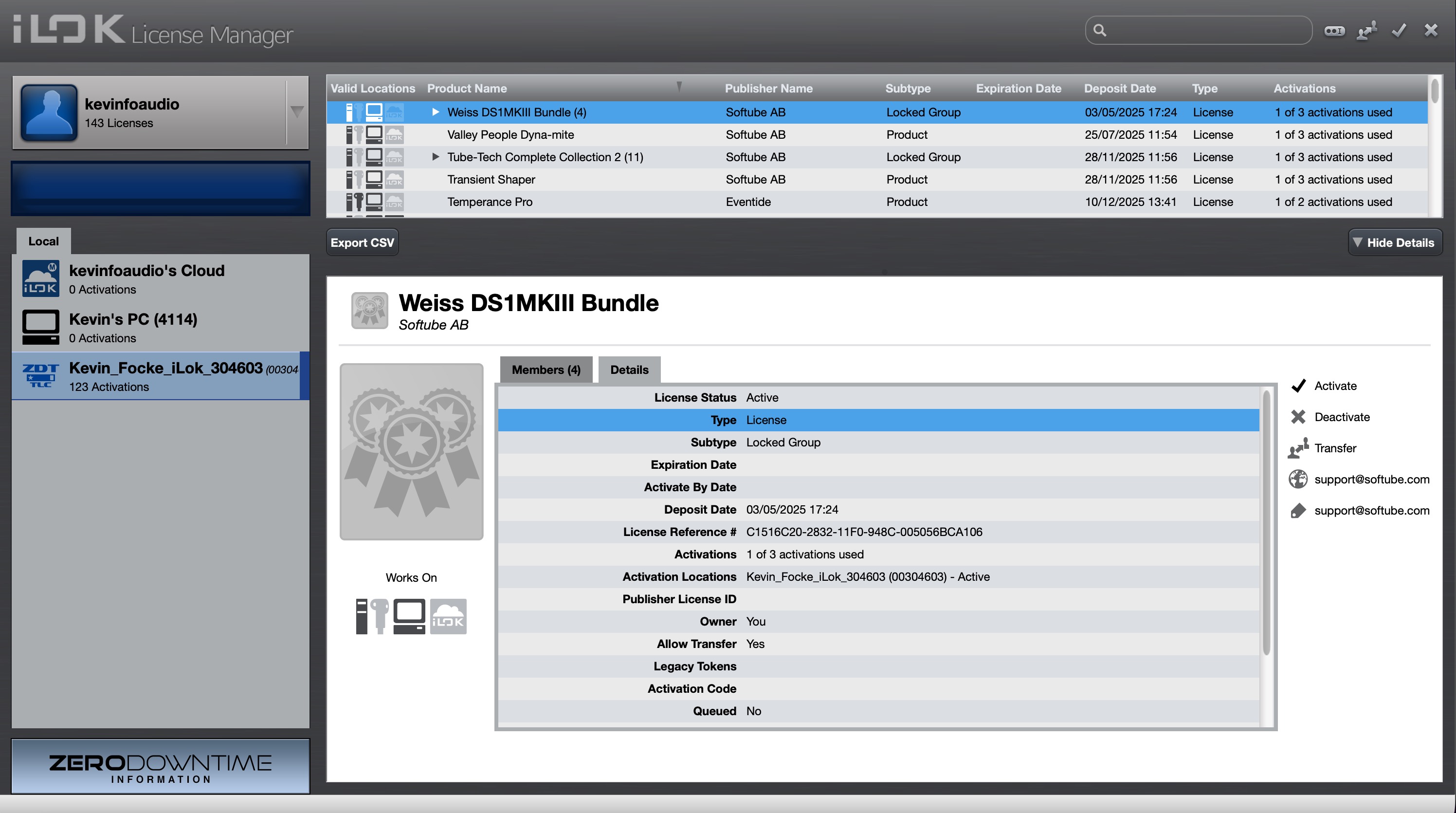Click the Activate checkmark in details pane
Viewport: 1456px width, 813px height.
pos(1298,386)
